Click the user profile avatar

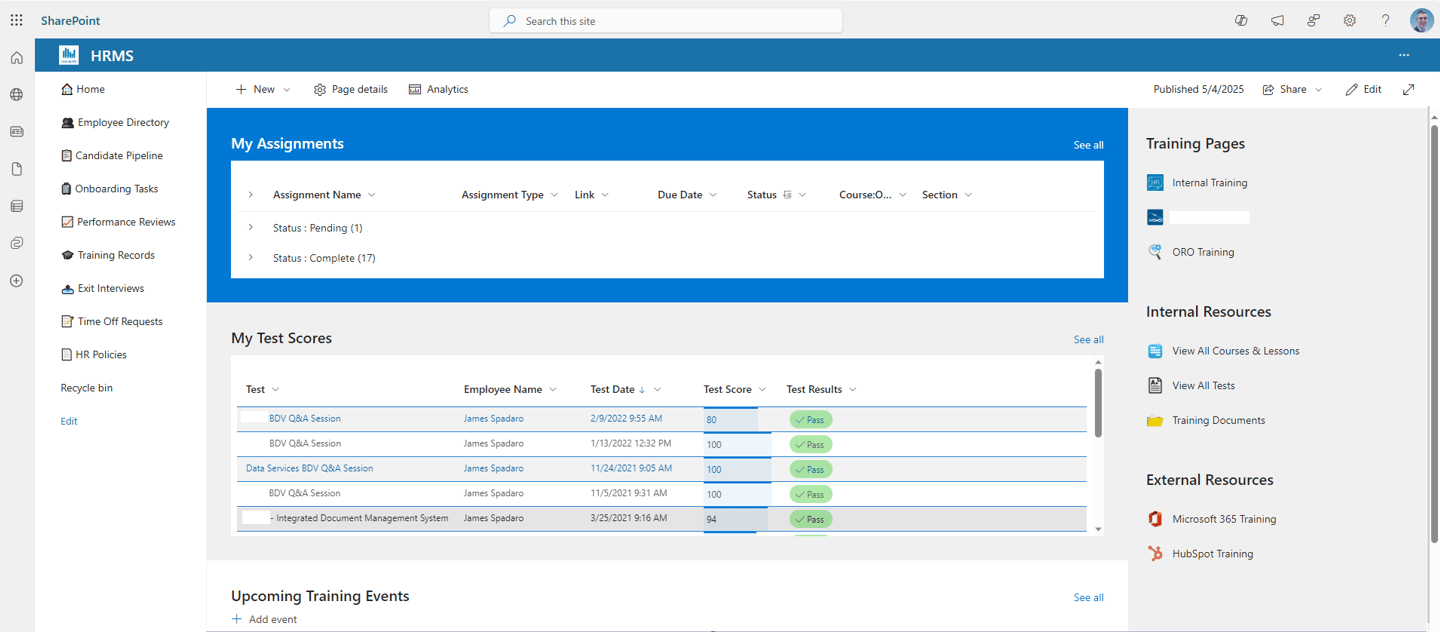[x=1421, y=20]
